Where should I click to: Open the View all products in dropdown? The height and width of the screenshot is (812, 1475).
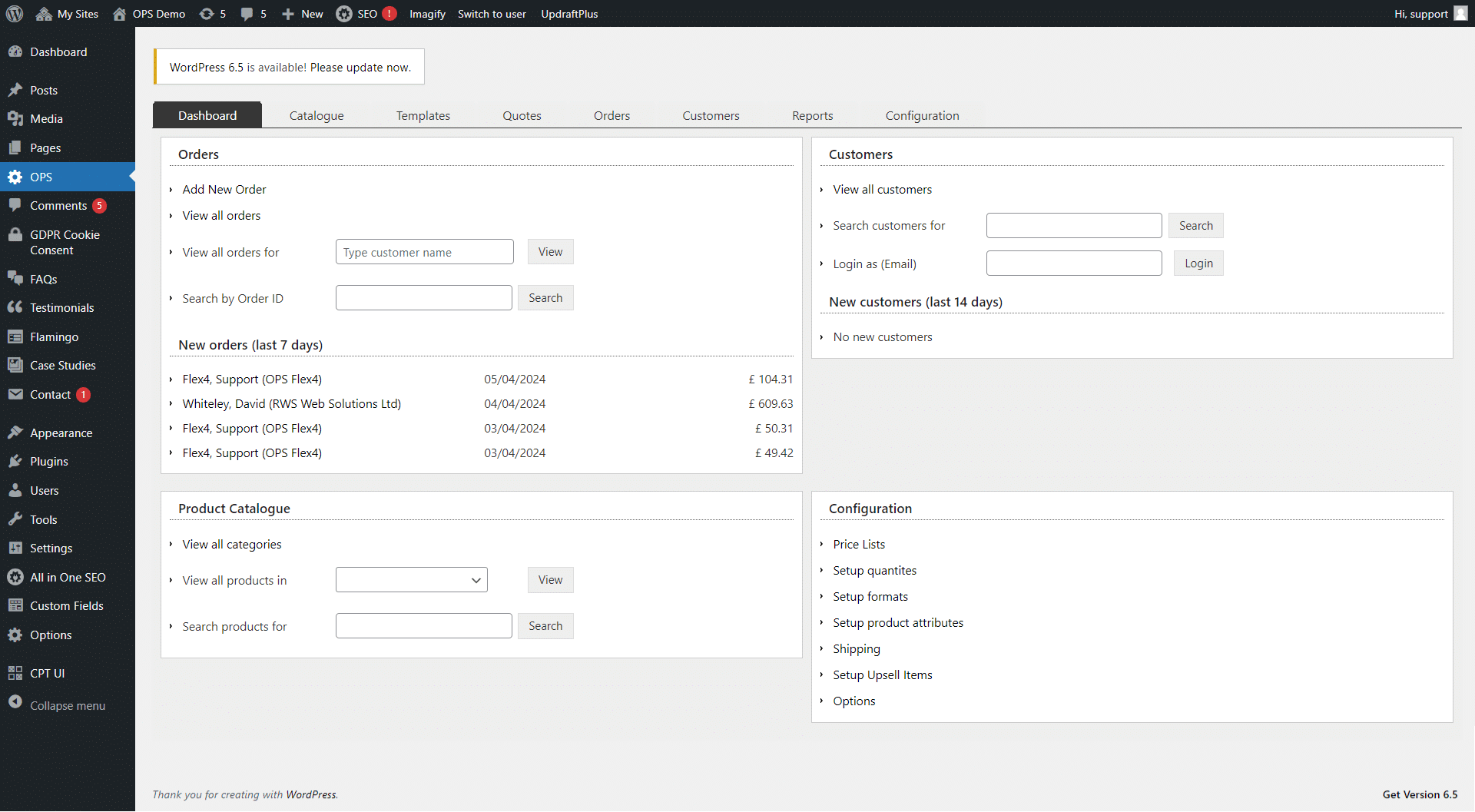pos(411,580)
